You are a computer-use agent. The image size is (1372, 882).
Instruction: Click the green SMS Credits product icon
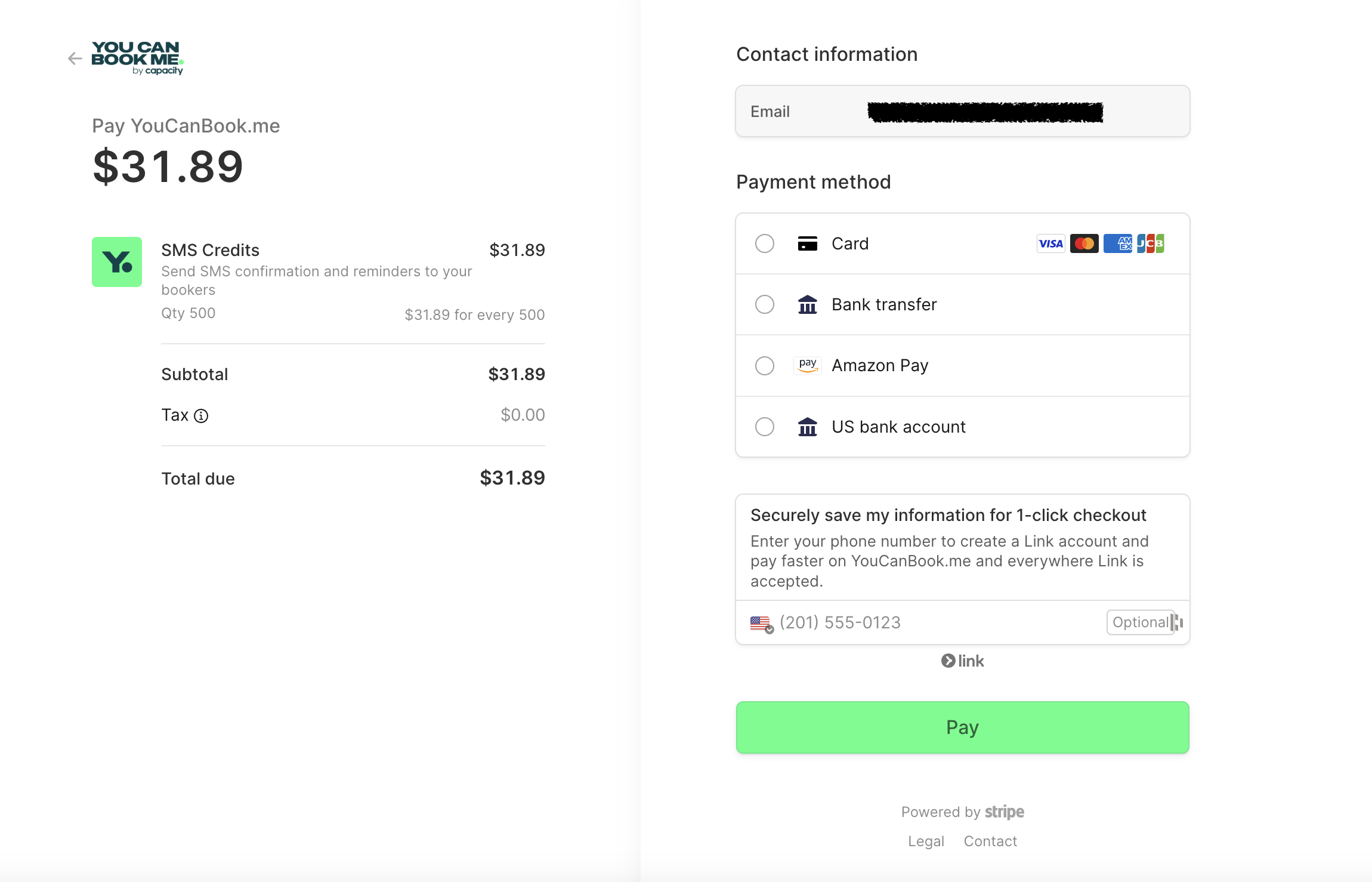[117, 262]
